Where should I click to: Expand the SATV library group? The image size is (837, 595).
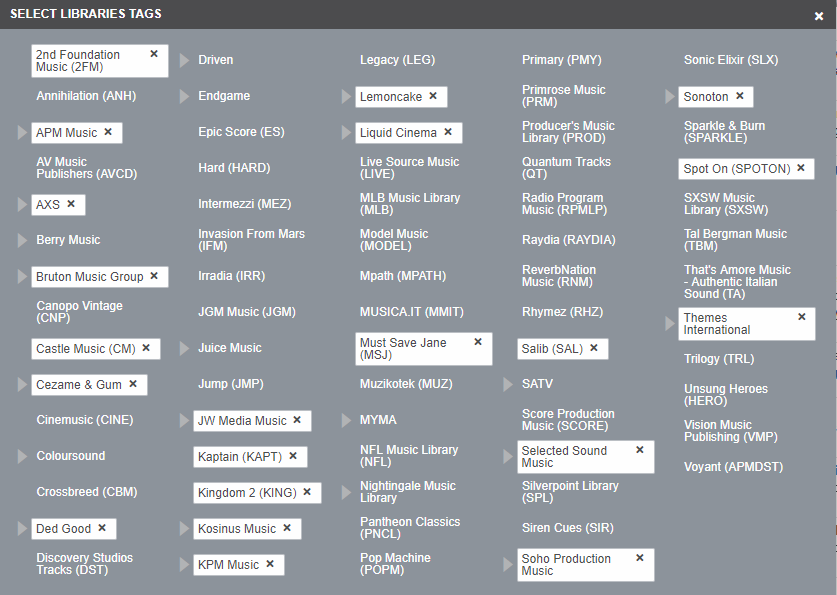tap(508, 384)
